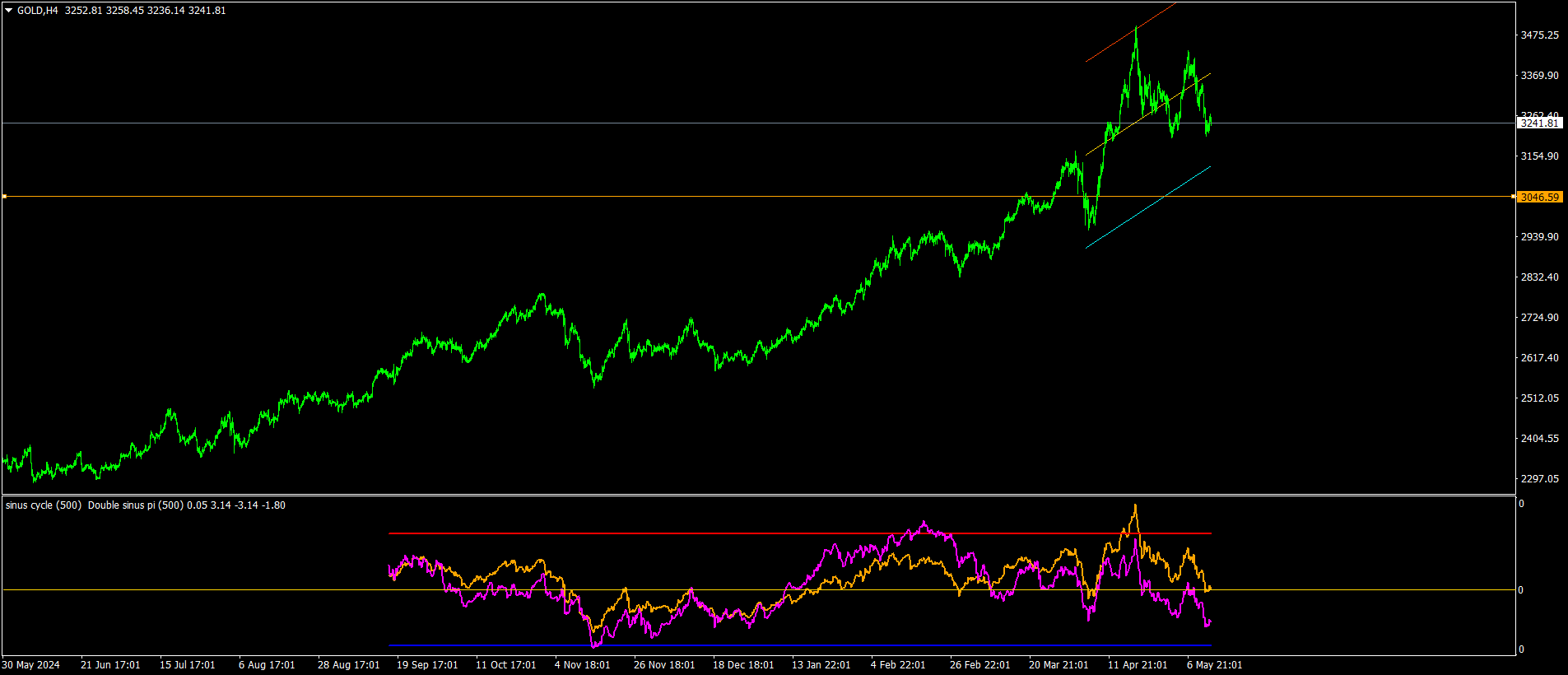Grab the orange horizontal line's left-edge handle
The image size is (1568, 675).
[4, 197]
